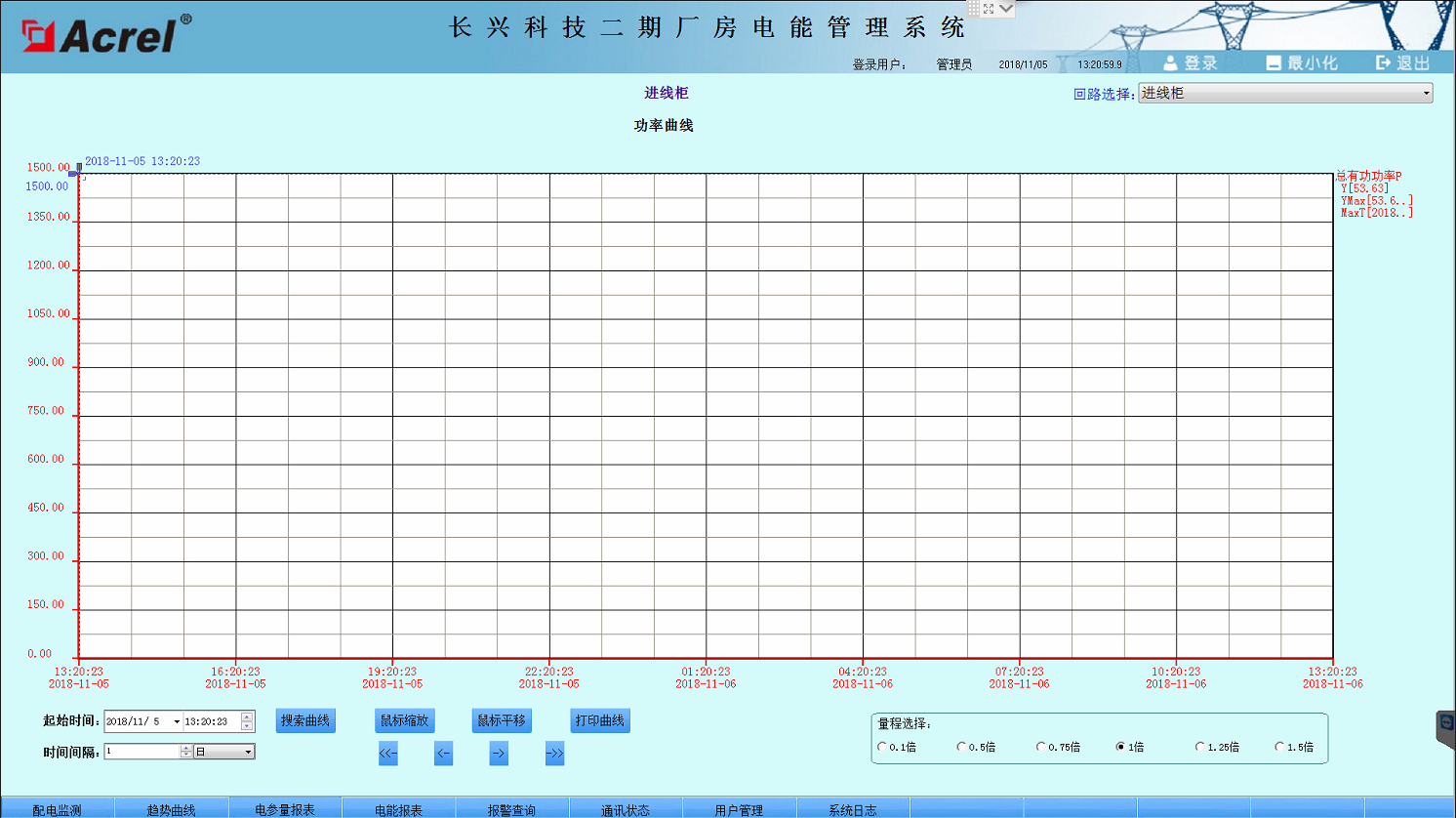Click the 最小化 (minimize) icon
The width and height of the screenshot is (1456, 818).
(1274, 61)
